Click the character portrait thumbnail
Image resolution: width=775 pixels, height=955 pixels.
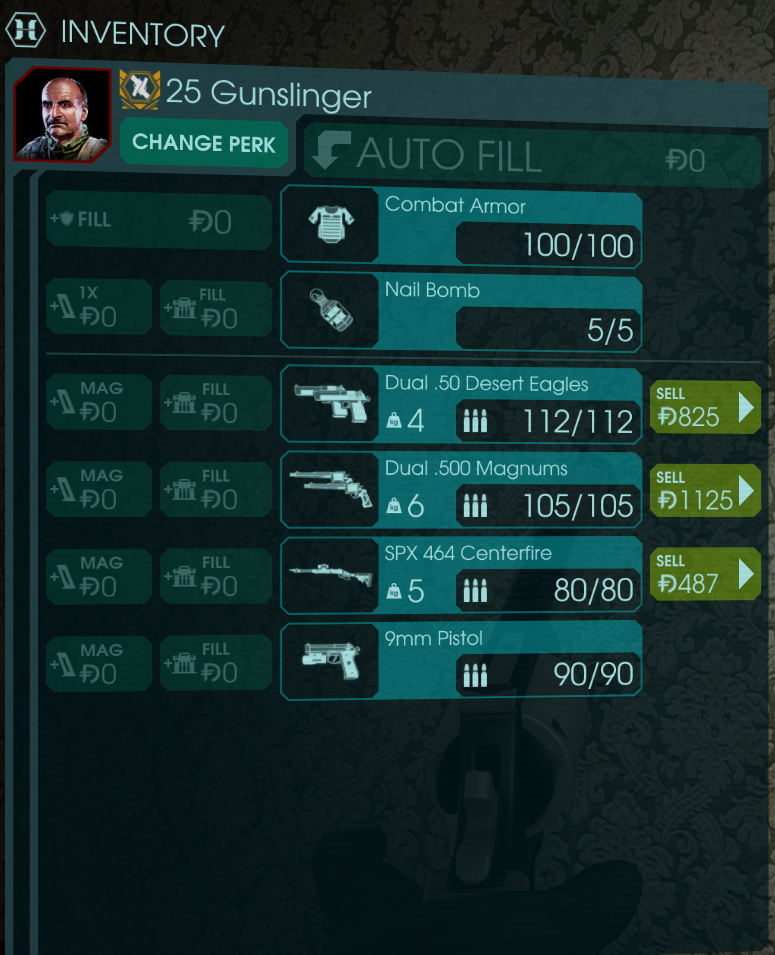tap(62, 115)
